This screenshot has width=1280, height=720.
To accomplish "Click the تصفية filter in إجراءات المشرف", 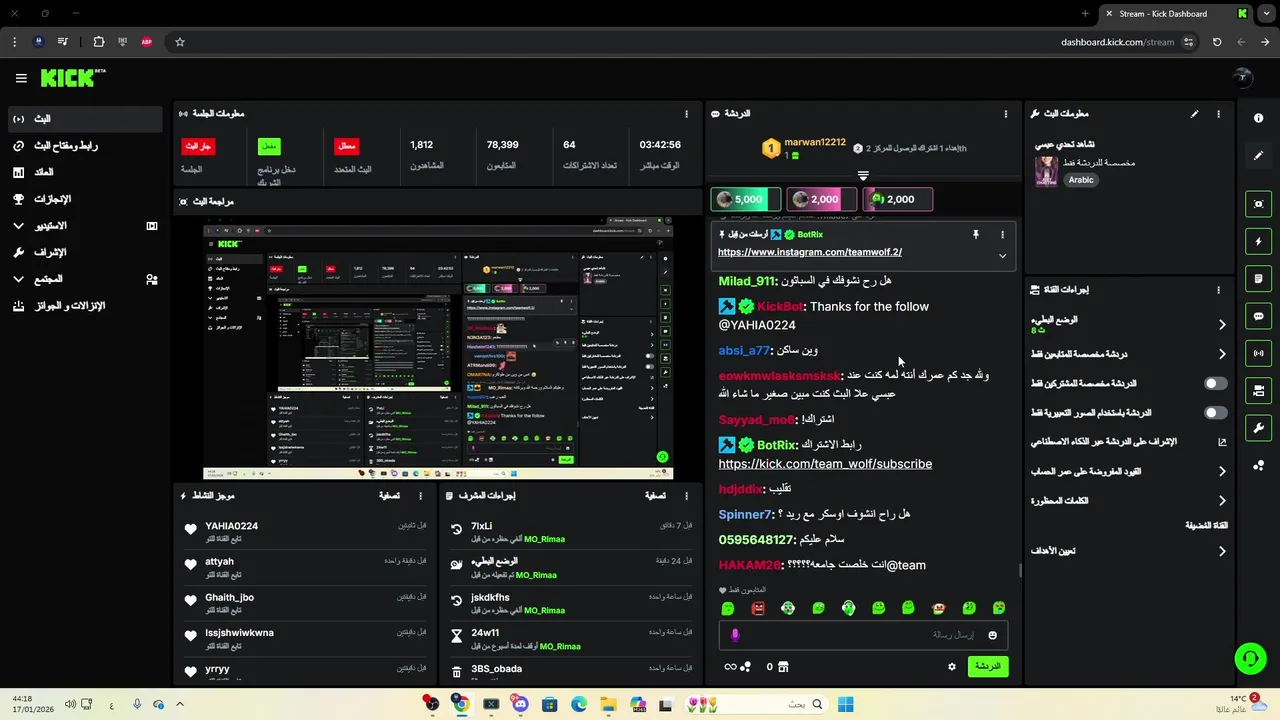I will point(656,496).
